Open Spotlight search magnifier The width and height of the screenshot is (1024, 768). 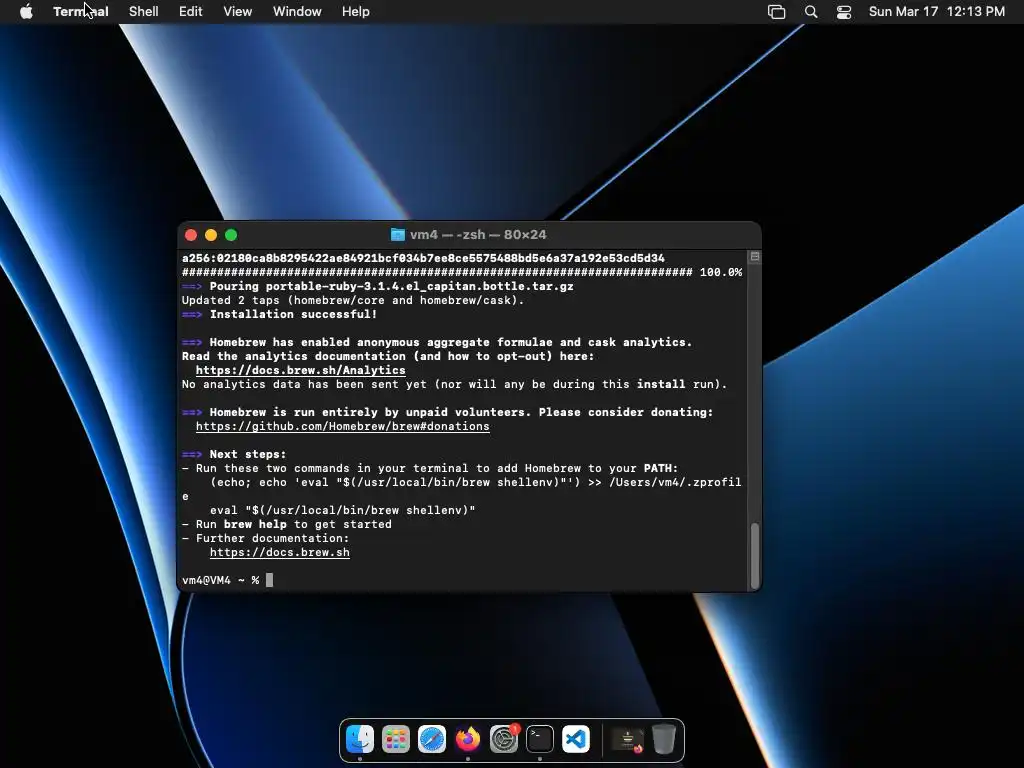pyautogui.click(x=811, y=12)
